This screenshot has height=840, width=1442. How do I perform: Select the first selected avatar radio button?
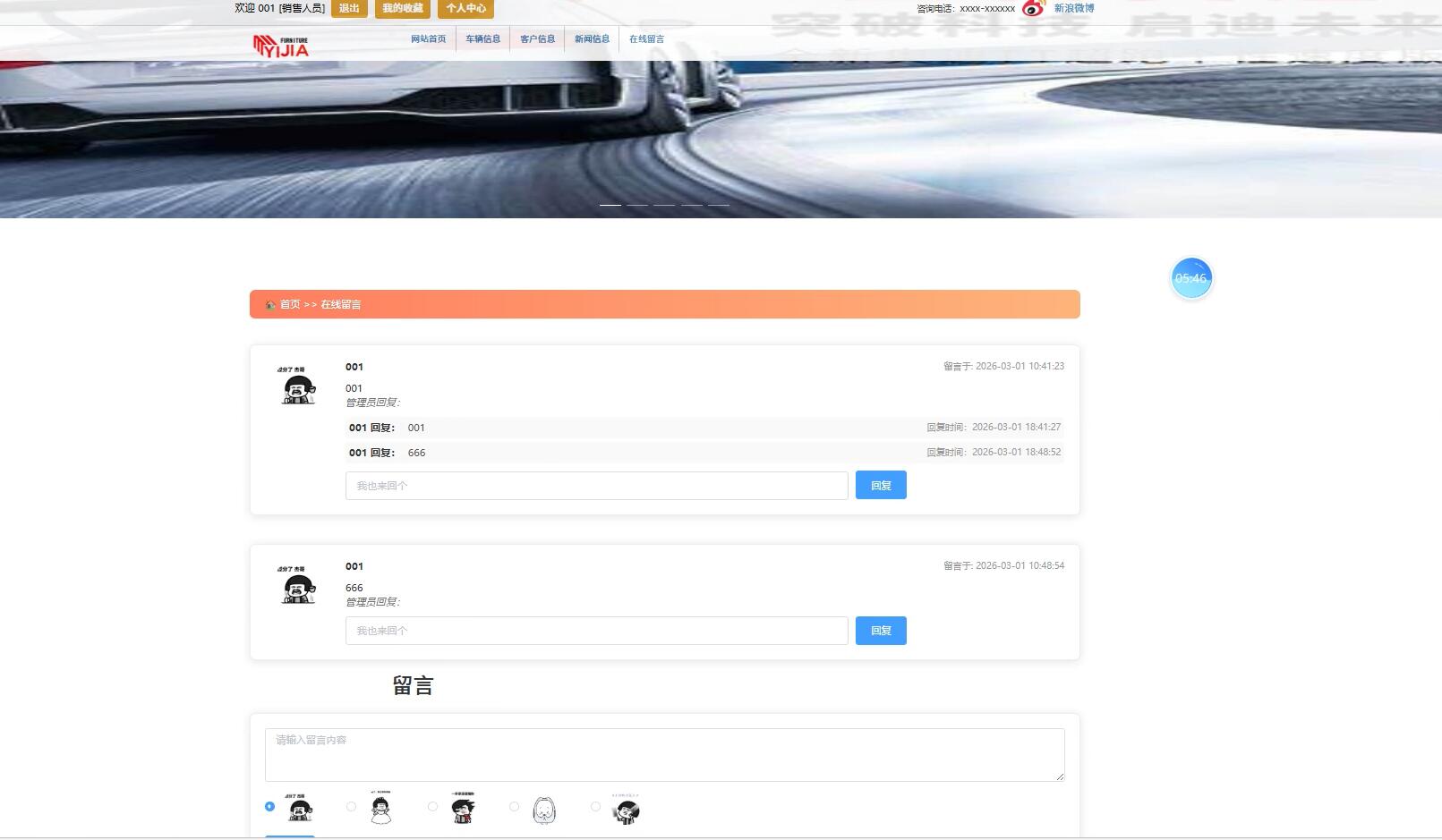[269, 807]
